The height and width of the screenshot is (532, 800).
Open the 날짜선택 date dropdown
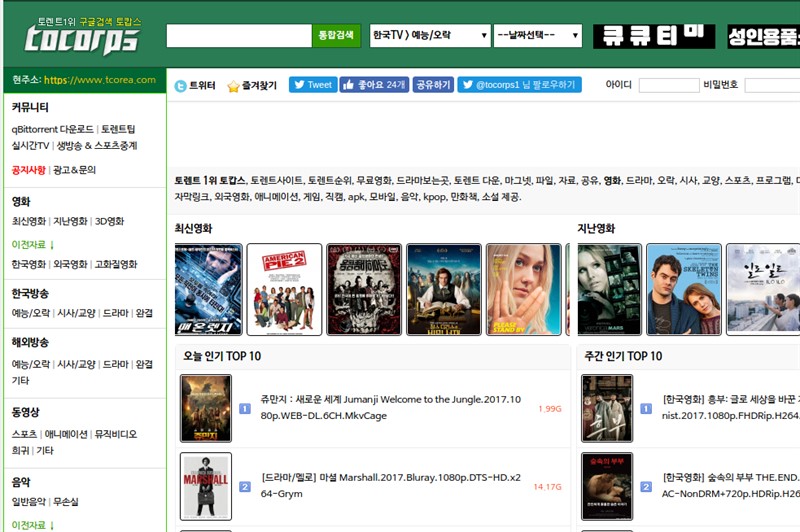pos(538,36)
